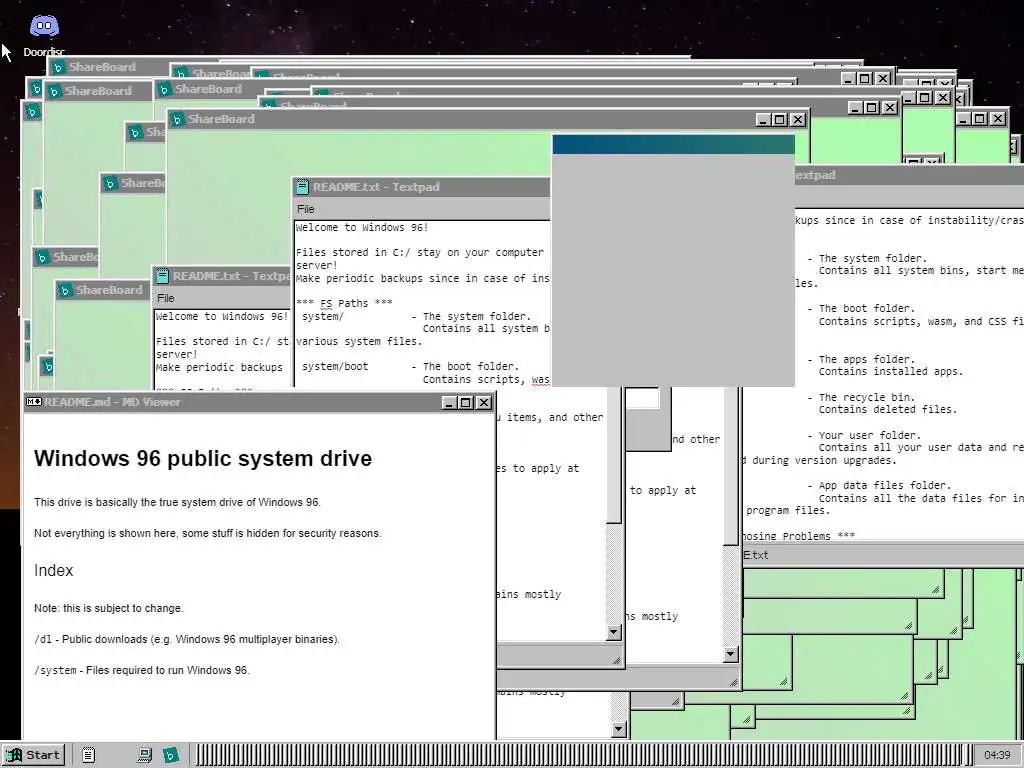Click the 'Index' heading in MD Viewer

pyautogui.click(x=54, y=570)
